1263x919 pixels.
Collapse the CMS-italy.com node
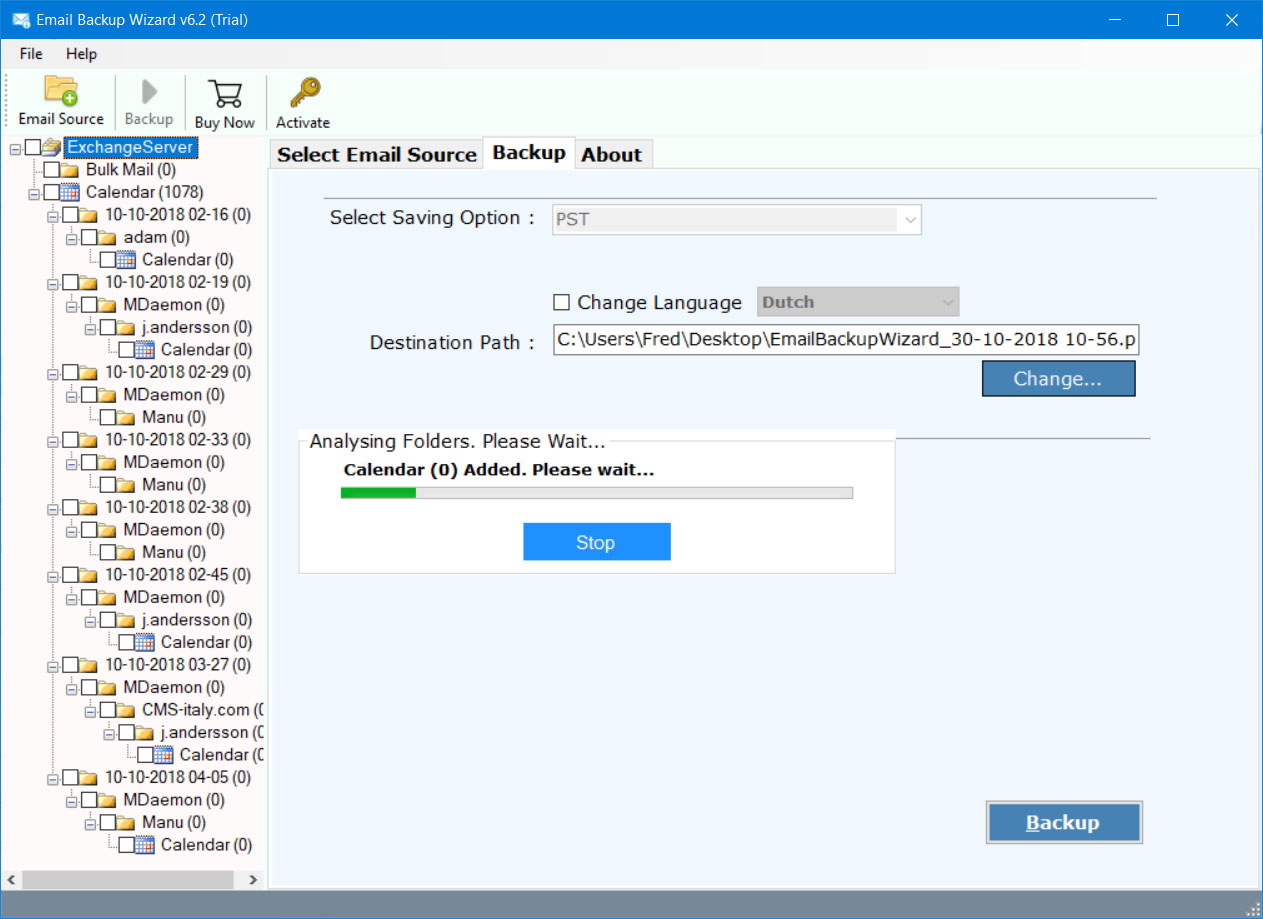click(x=90, y=710)
